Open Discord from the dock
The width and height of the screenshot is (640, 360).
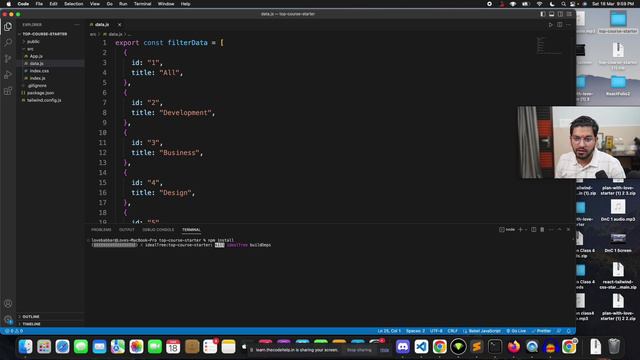tap(402, 347)
